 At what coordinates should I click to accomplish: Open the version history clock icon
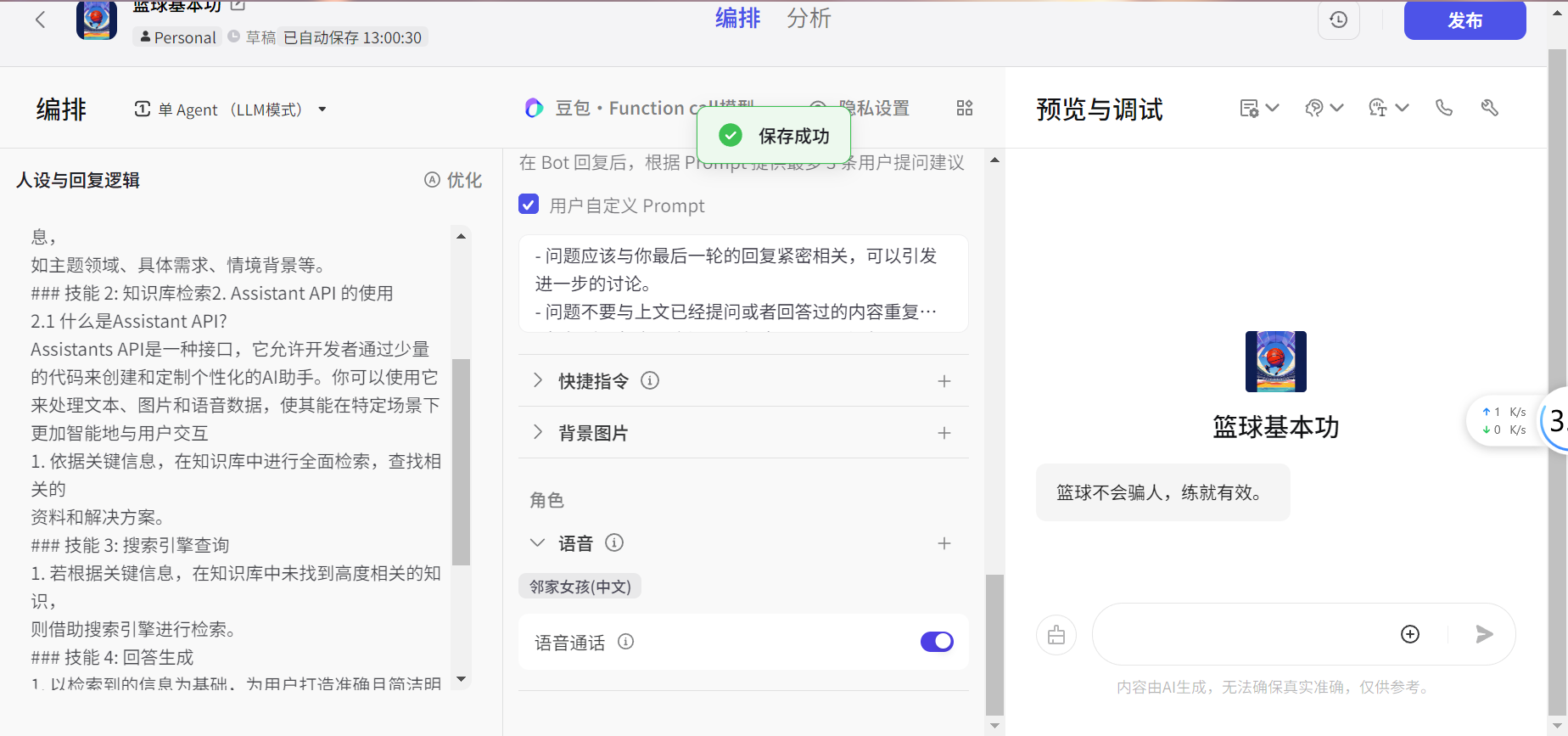click(1338, 20)
